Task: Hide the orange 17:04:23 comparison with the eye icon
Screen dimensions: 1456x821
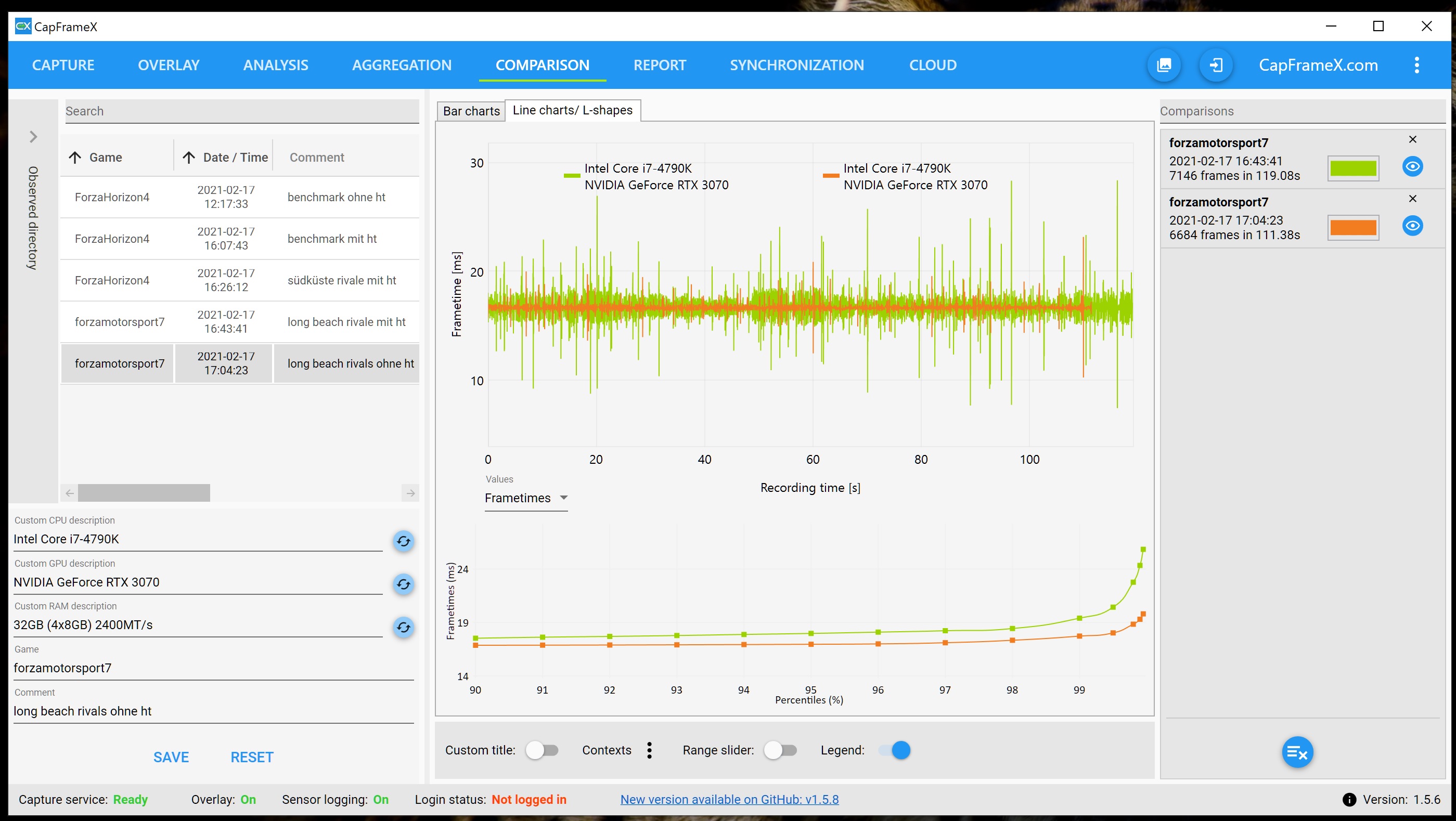Action: (x=1412, y=226)
